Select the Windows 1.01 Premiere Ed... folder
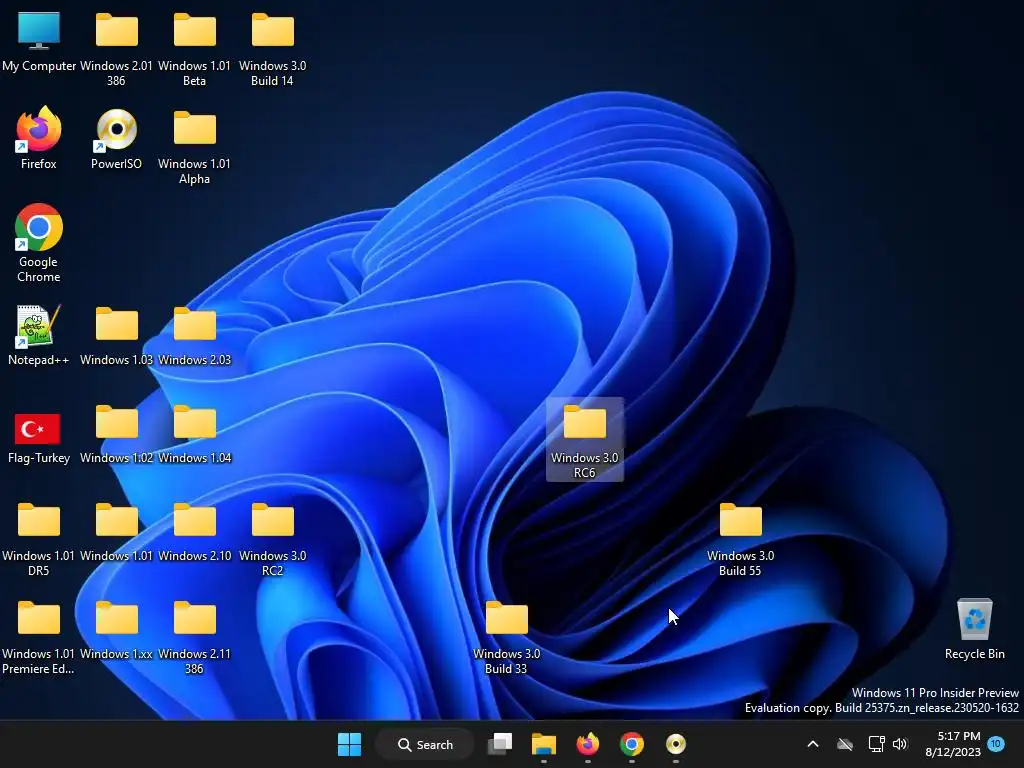 click(39, 637)
